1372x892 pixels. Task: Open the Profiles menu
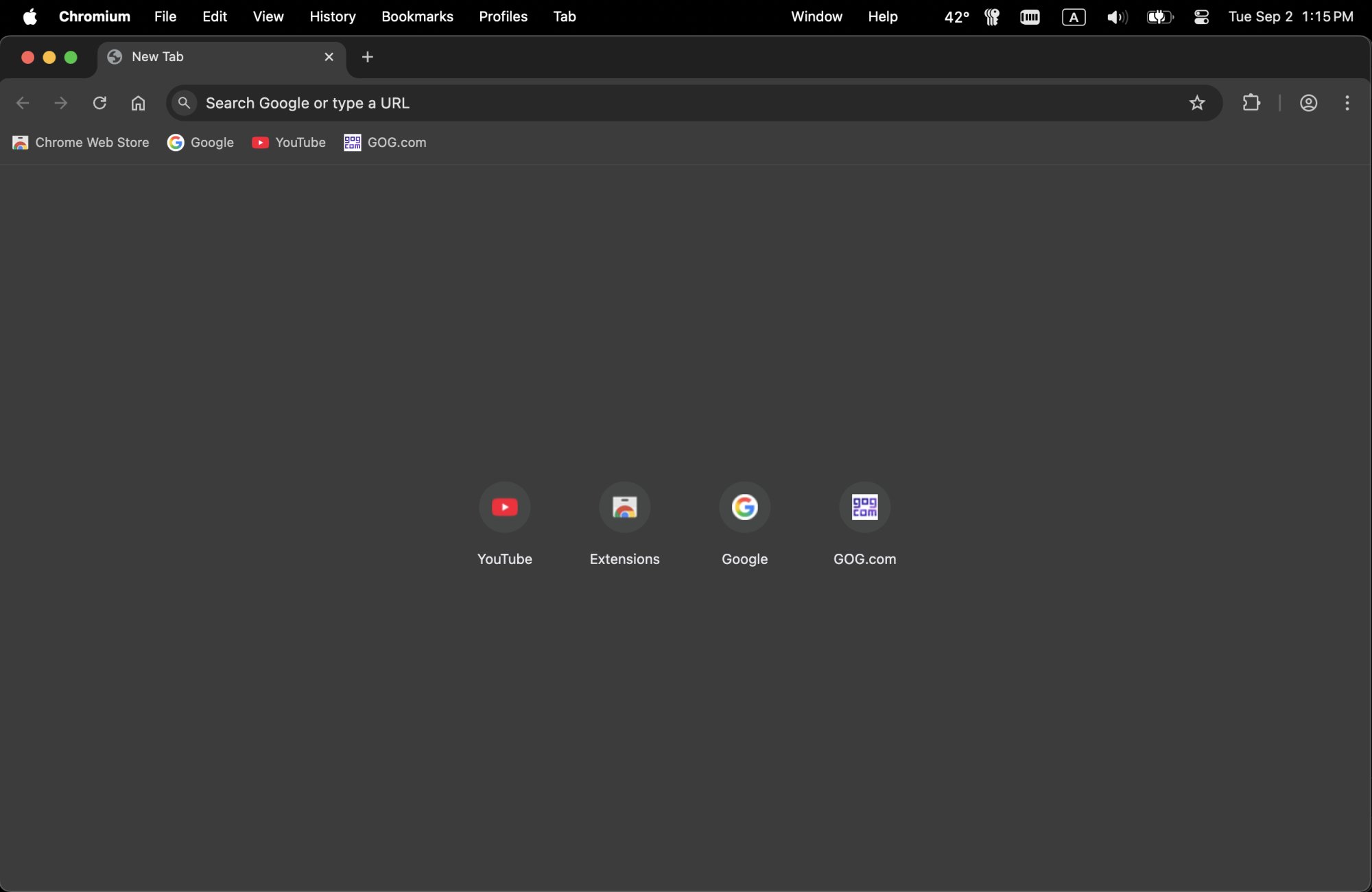503,16
